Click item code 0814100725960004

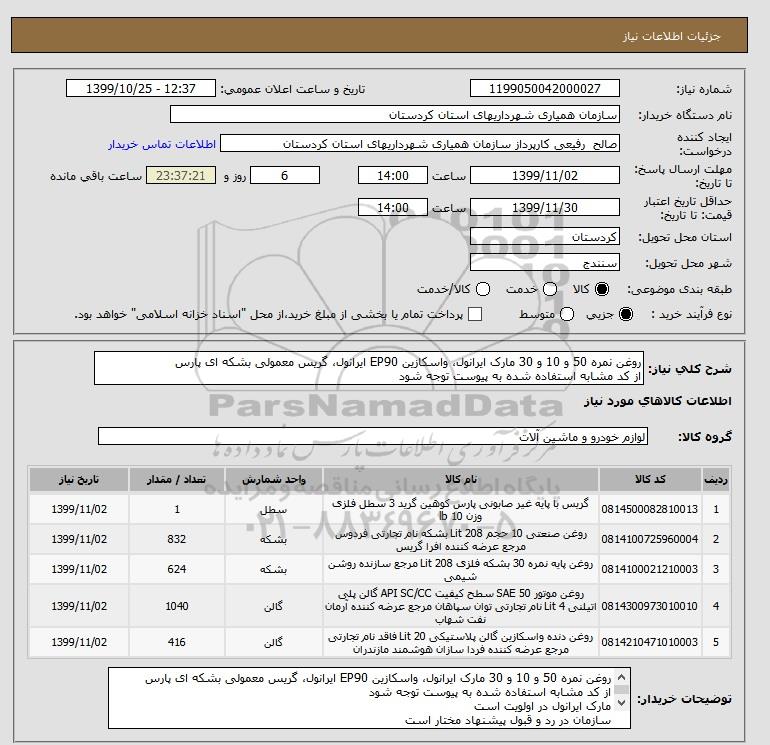[x=650, y=539]
